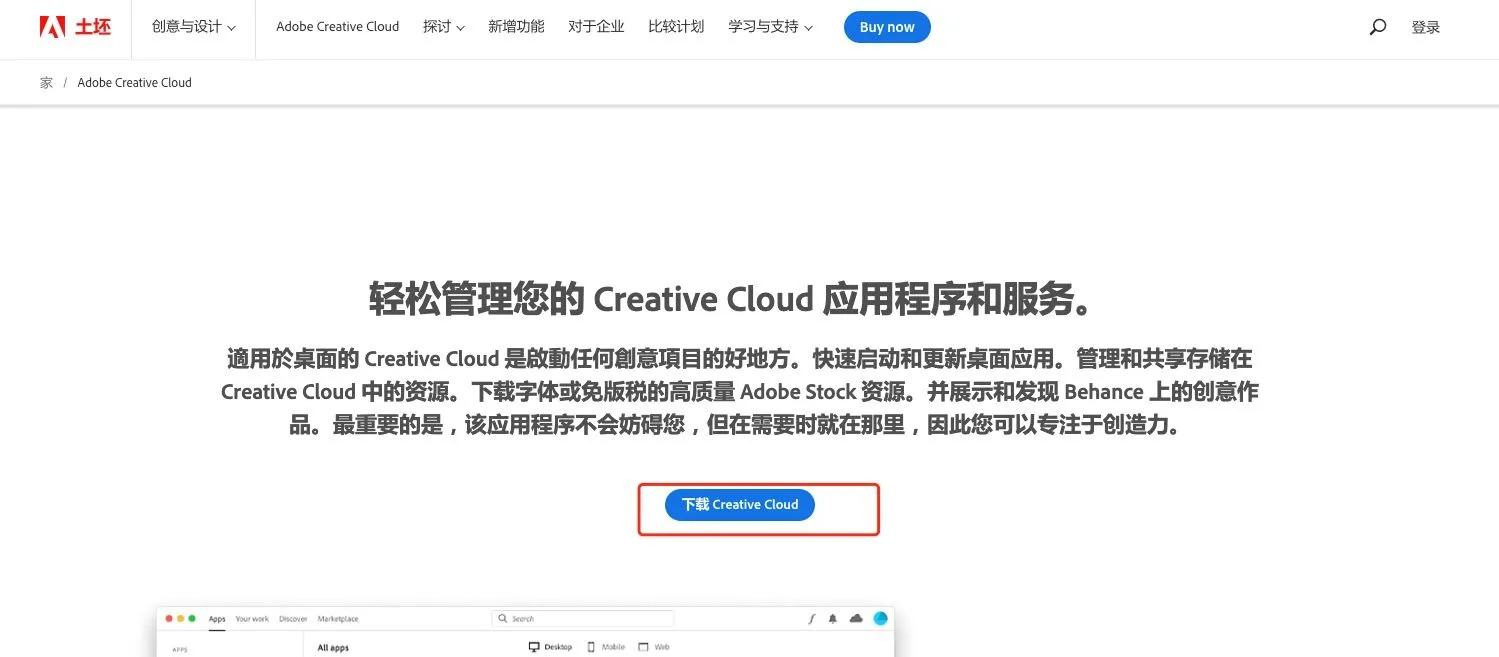Image resolution: width=1499 pixels, height=657 pixels.
Task: Select the Desktop monitor icon in preview
Action: [534, 647]
